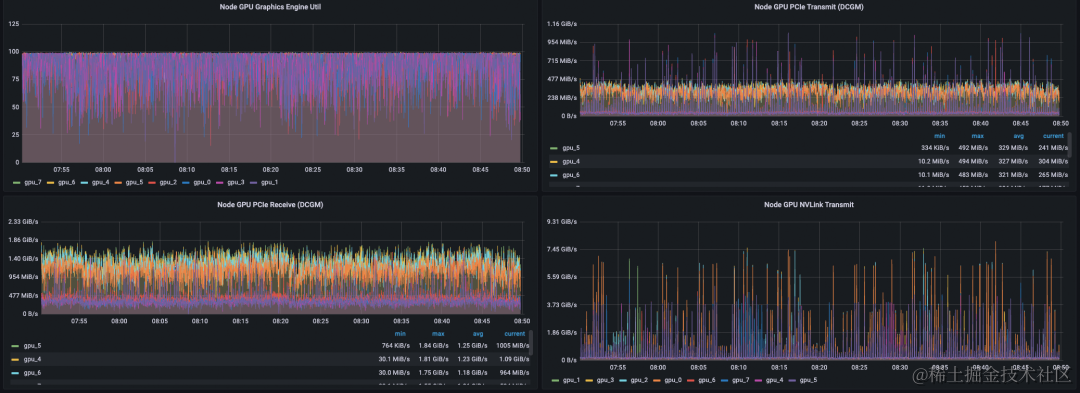Viewport: 1080px width, 393px height.
Task: Click gpu_4 color swatch in PCIe Receive legend
Action: point(15,359)
